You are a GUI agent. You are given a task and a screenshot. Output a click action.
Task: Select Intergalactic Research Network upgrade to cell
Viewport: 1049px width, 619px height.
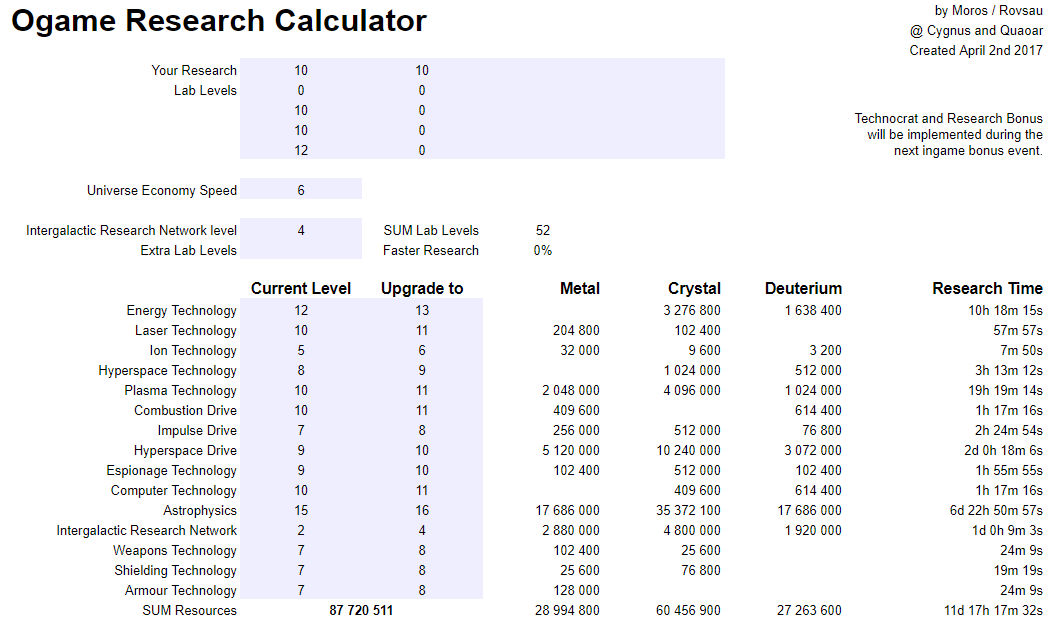tap(422, 531)
